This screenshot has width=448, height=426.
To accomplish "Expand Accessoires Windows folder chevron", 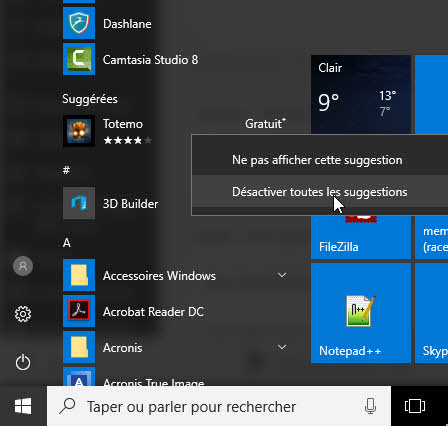I will tap(282, 275).
